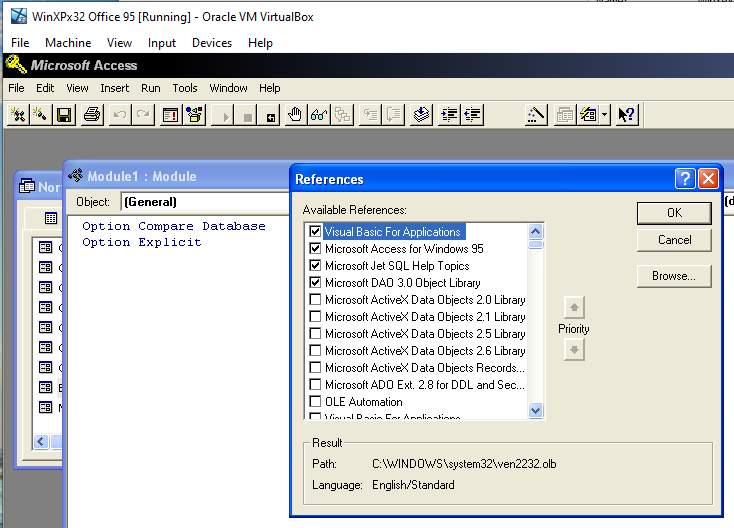This screenshot has width=734, height=528.
Task: Open Access Insert menu
Action: tap(114, 88)
